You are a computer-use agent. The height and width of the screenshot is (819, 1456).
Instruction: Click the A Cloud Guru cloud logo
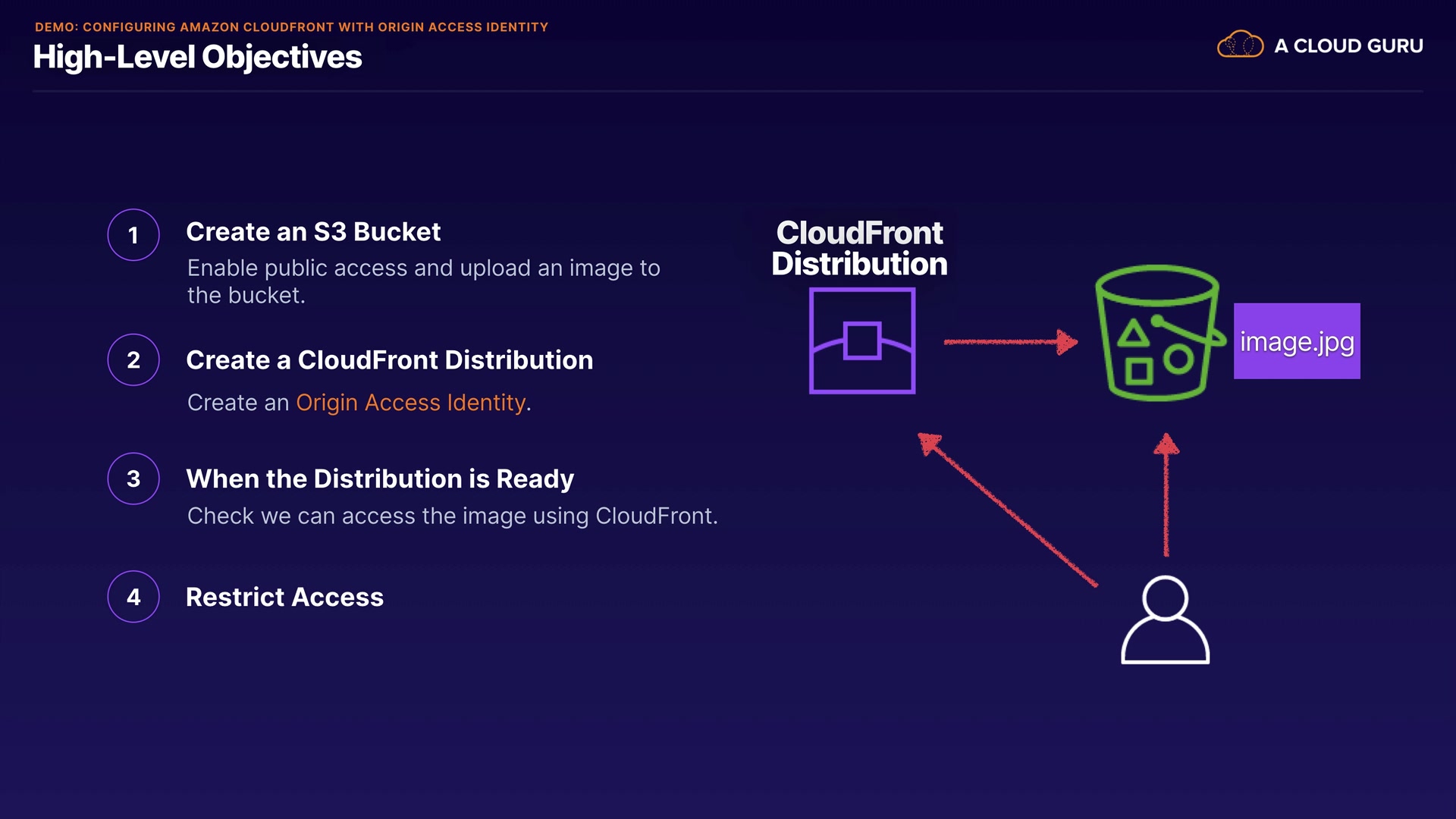(x=1240, y=45)
